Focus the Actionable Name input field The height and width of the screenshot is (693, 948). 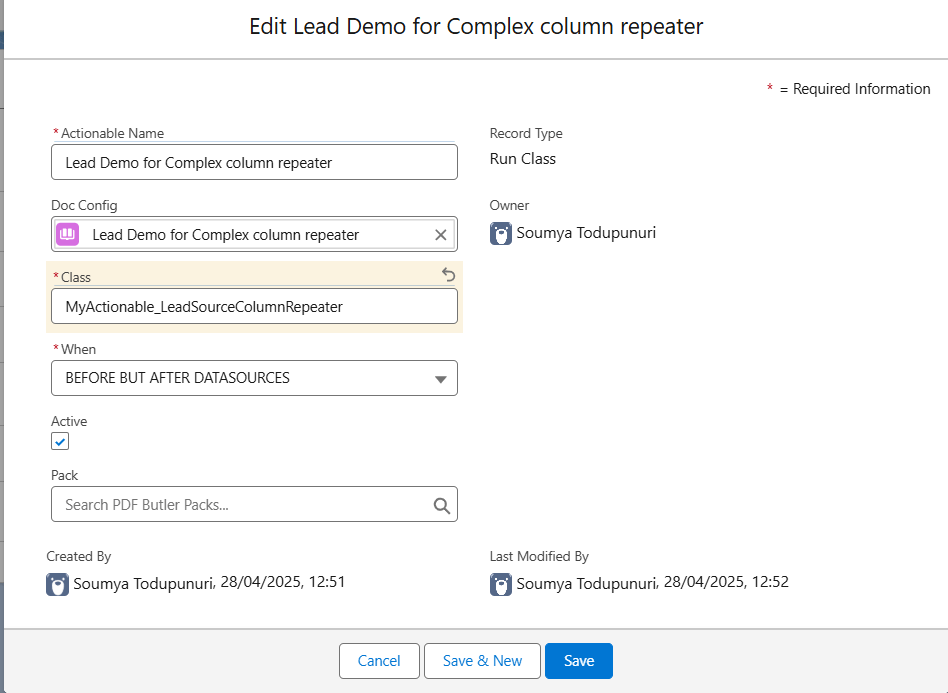(255, 162)
